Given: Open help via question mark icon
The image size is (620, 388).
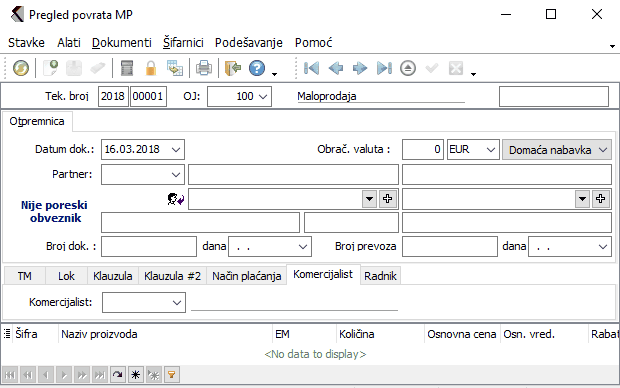Looking at the screenshot, I should pos(257,68).
